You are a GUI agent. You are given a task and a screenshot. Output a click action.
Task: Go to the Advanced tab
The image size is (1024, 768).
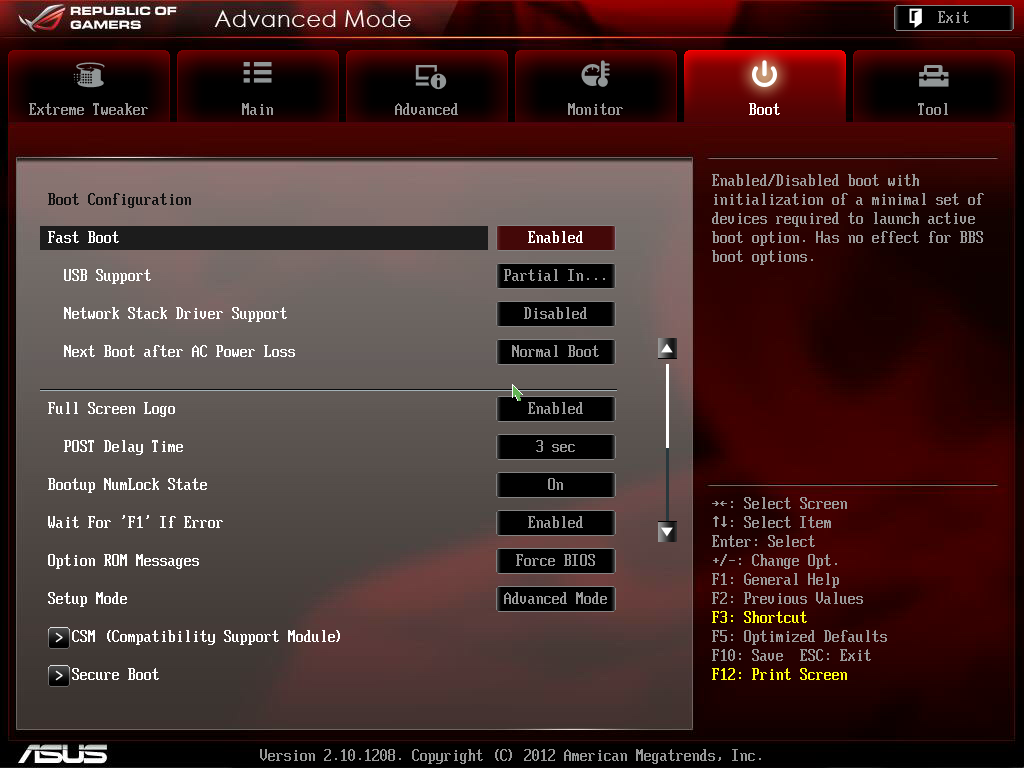click(x=426, y=86)
